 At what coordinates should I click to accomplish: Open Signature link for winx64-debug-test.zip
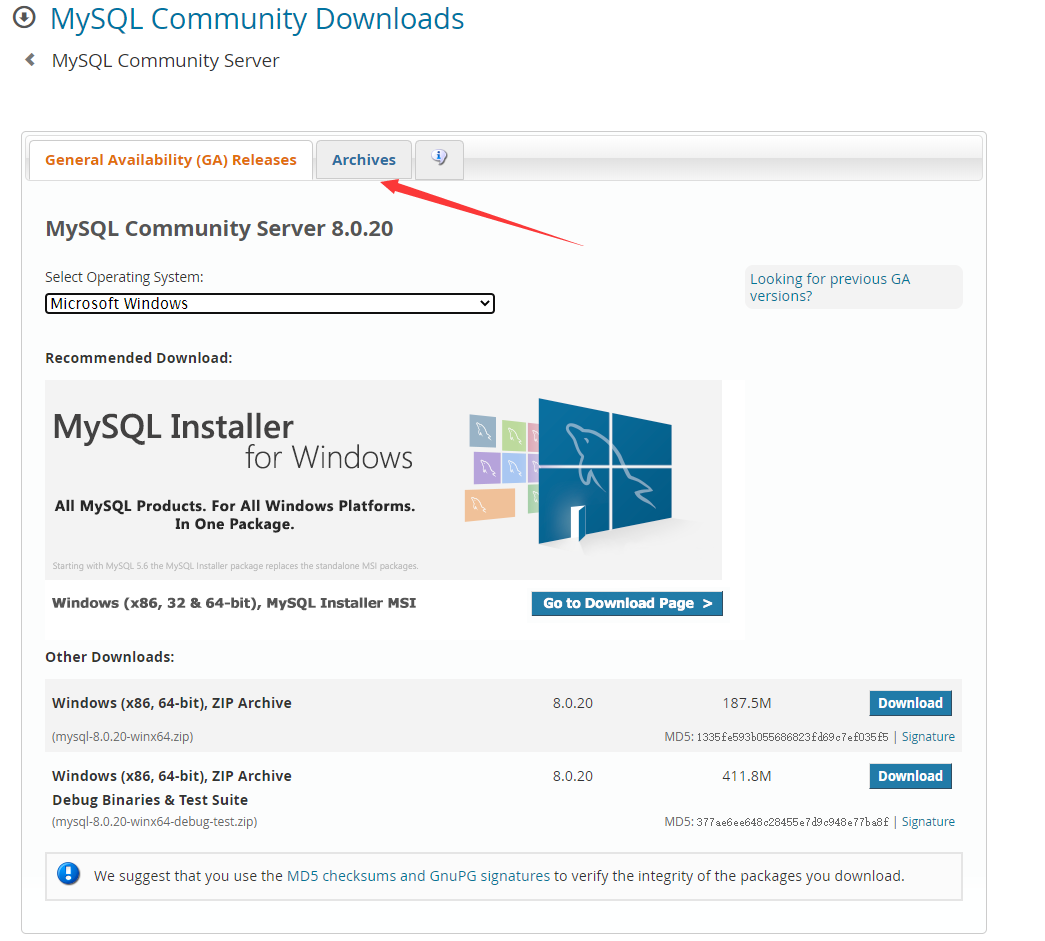[x=928, y=822]
